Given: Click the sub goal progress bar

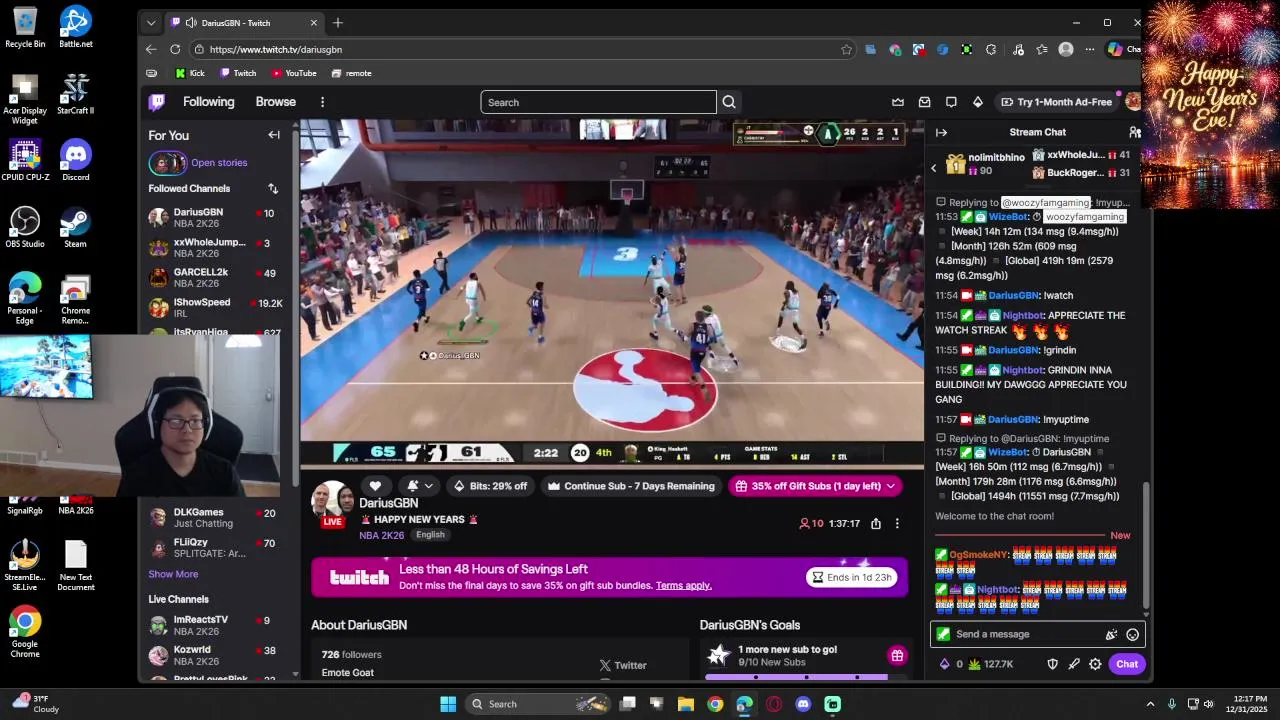Looking at the screenshot, I should [796, 677].
